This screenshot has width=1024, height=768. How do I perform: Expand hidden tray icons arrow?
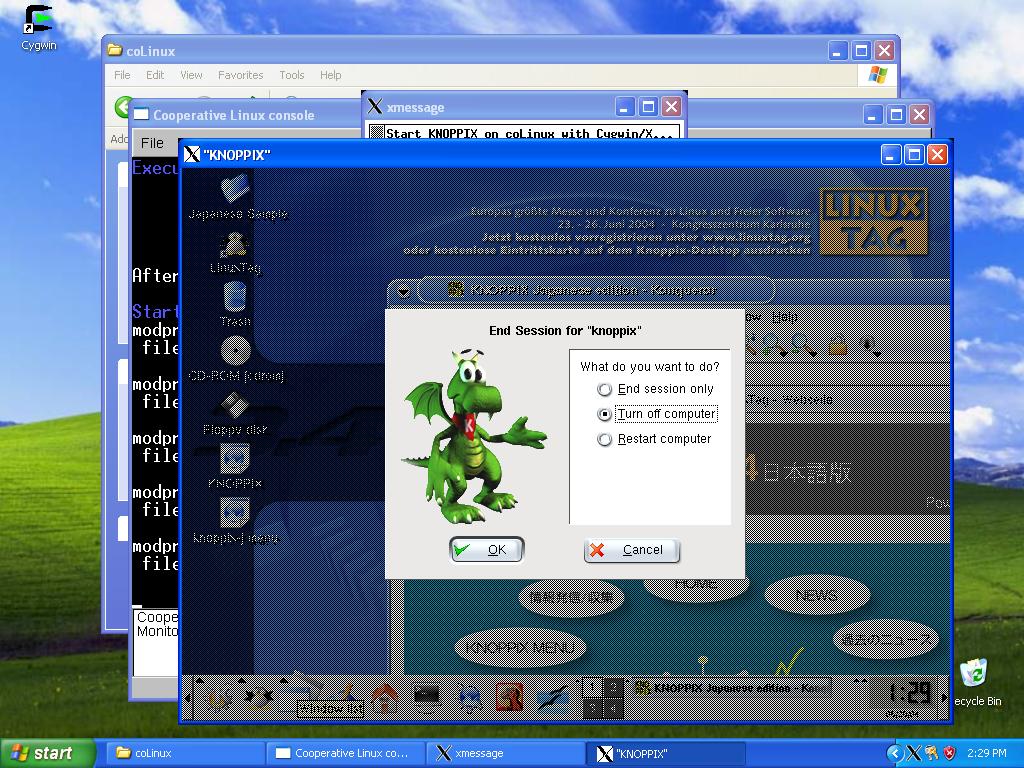[894, 754]
